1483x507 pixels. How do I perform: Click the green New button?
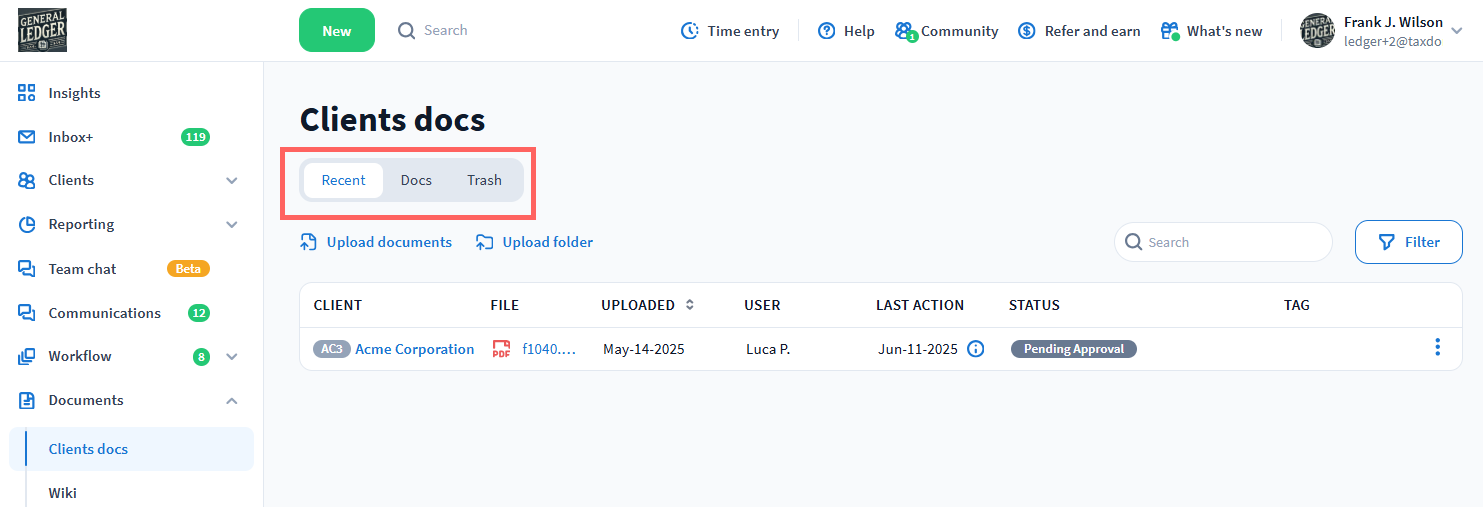pos(336,31)
